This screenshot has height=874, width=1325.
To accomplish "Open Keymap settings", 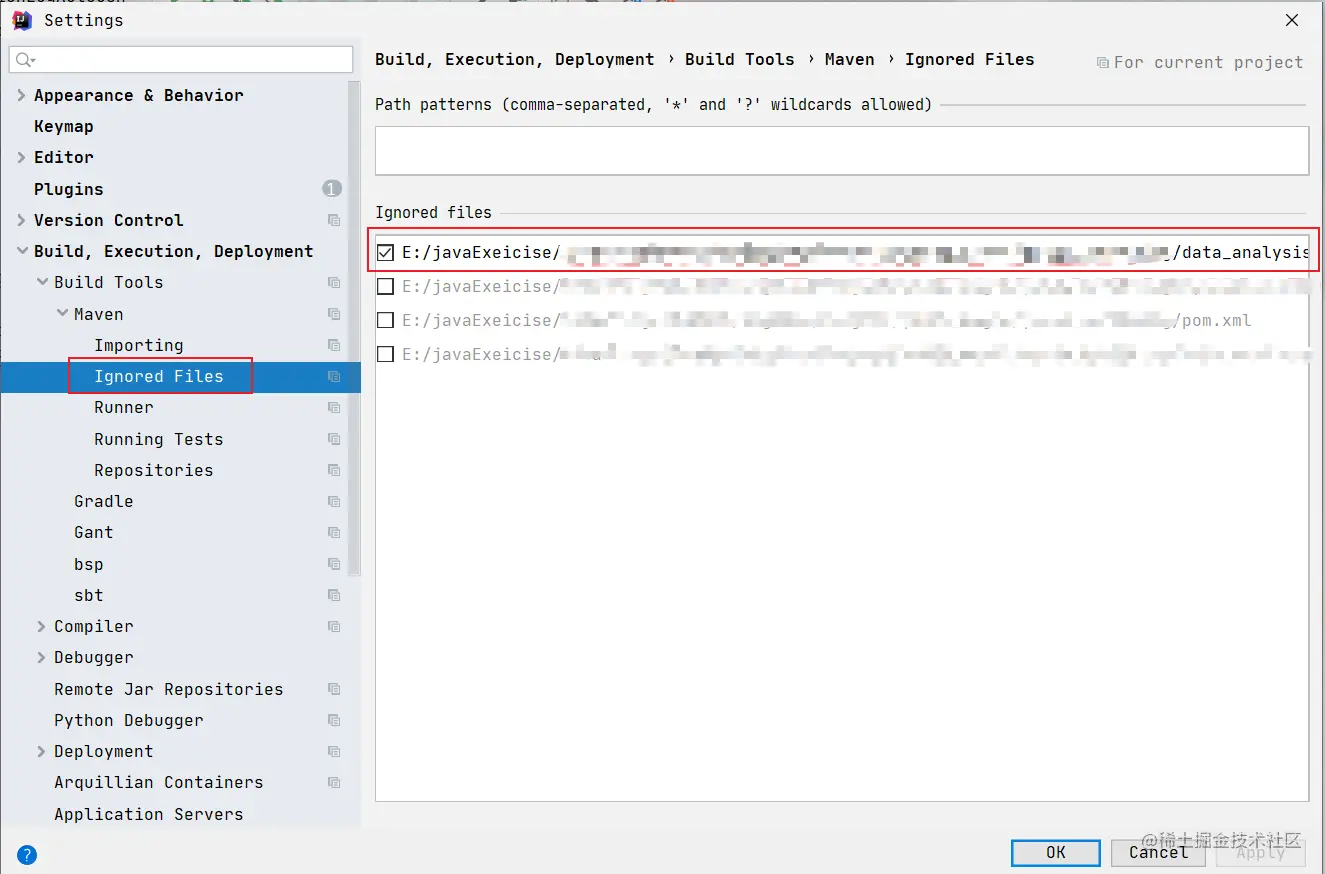I will coord(64,126).
